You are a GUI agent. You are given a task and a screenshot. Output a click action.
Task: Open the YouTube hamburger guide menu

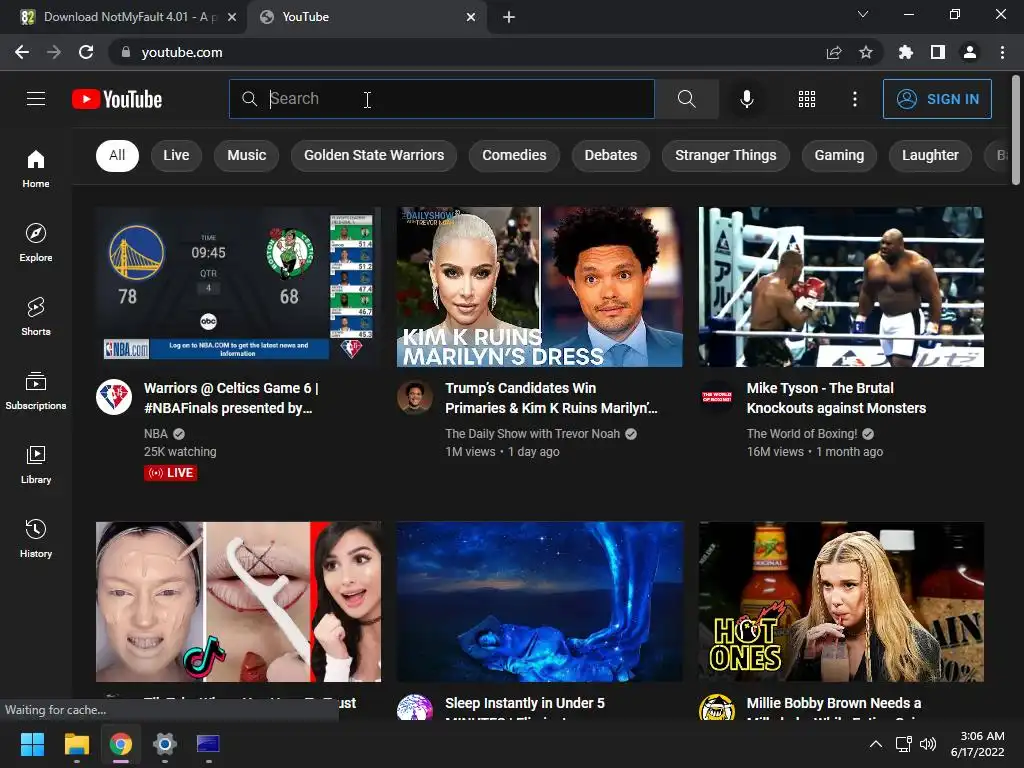point(36,99)
